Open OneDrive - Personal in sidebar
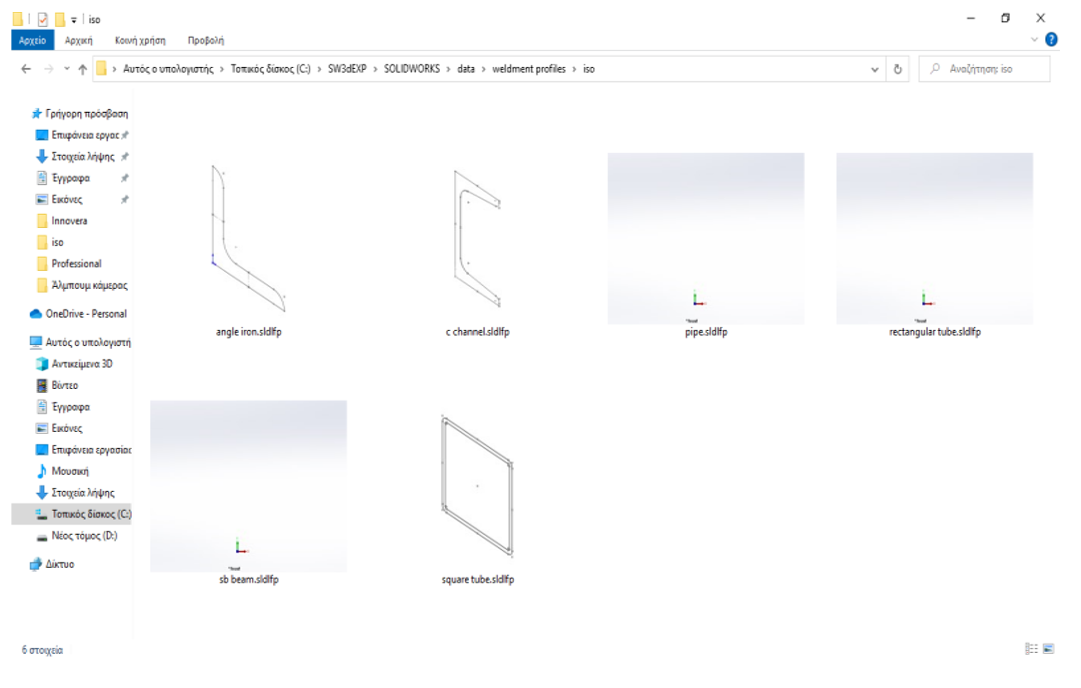This screenshot has width=1081, height=688. point(86,314)
